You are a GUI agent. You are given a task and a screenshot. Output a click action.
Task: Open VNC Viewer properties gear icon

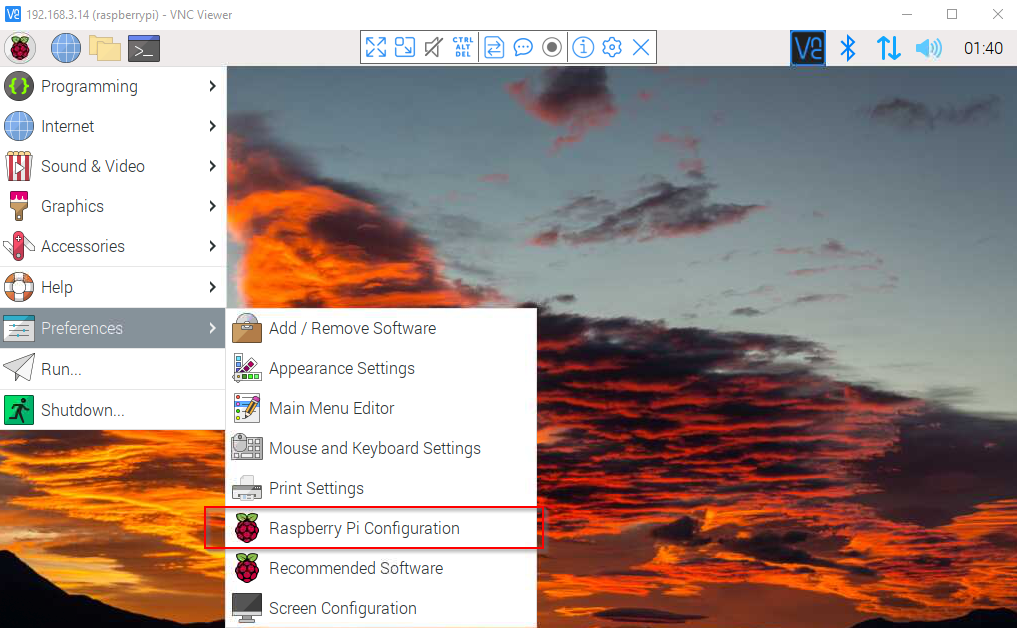point(612,47)
